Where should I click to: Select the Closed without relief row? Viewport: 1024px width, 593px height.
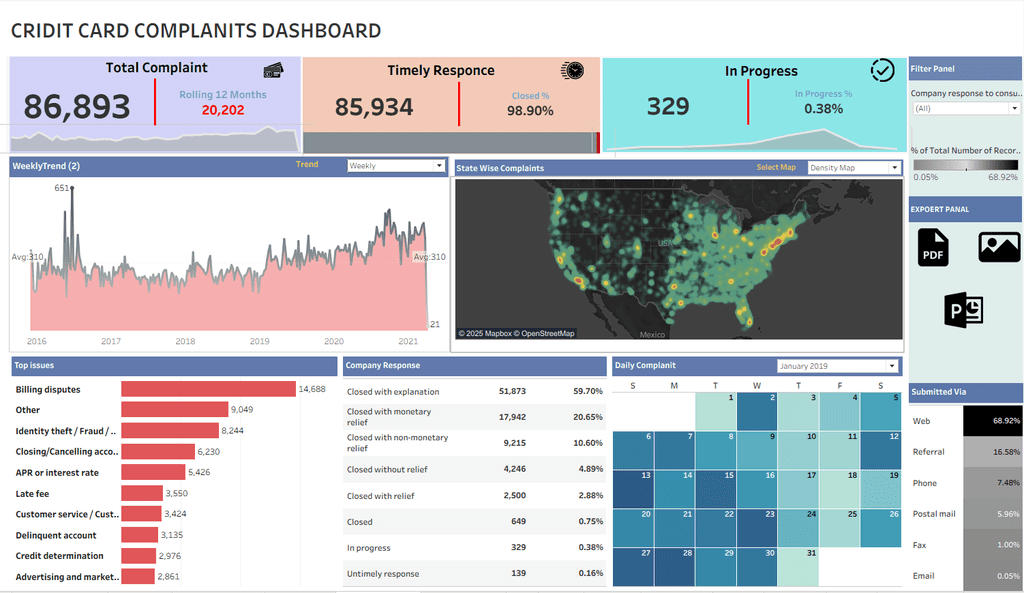475,469
